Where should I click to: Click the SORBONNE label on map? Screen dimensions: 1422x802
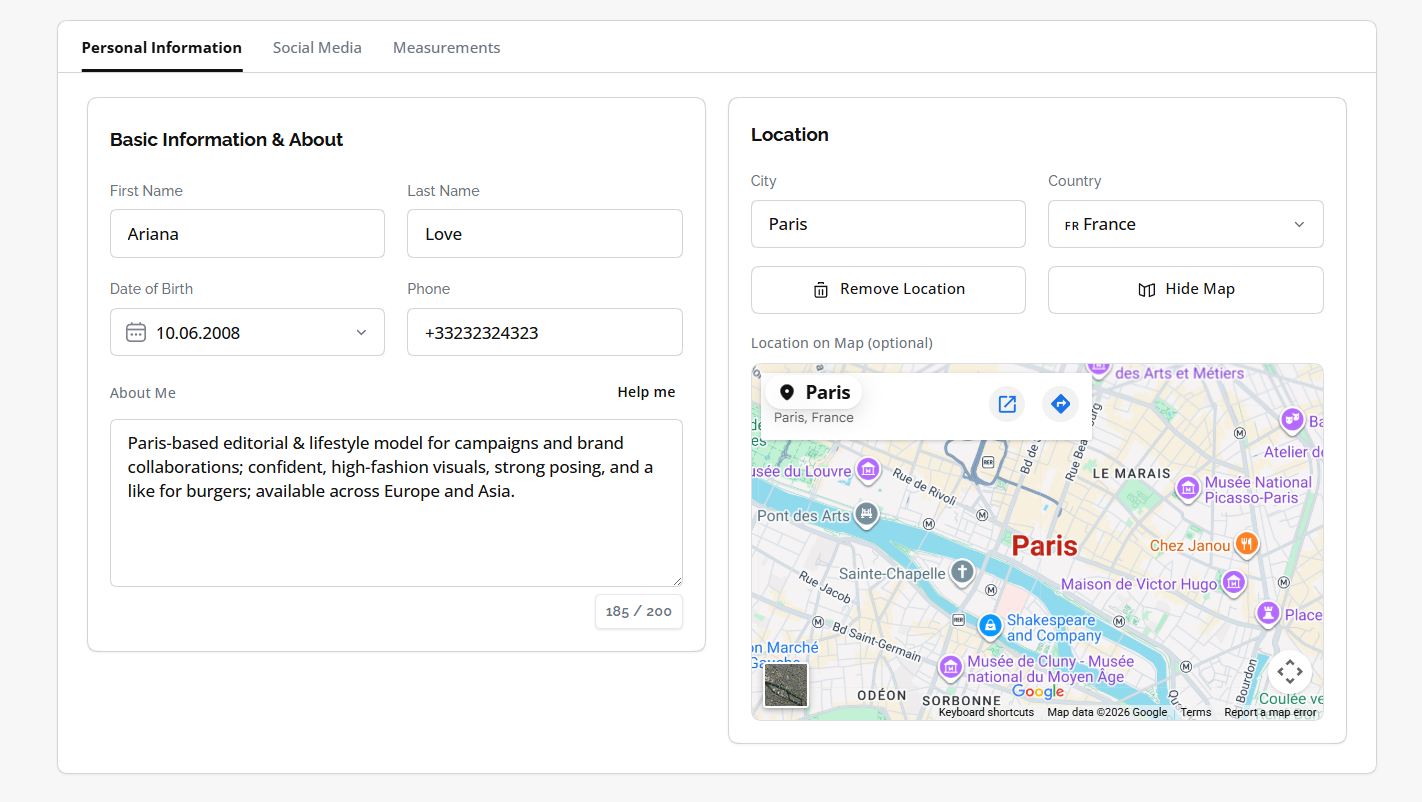point(961,700)
